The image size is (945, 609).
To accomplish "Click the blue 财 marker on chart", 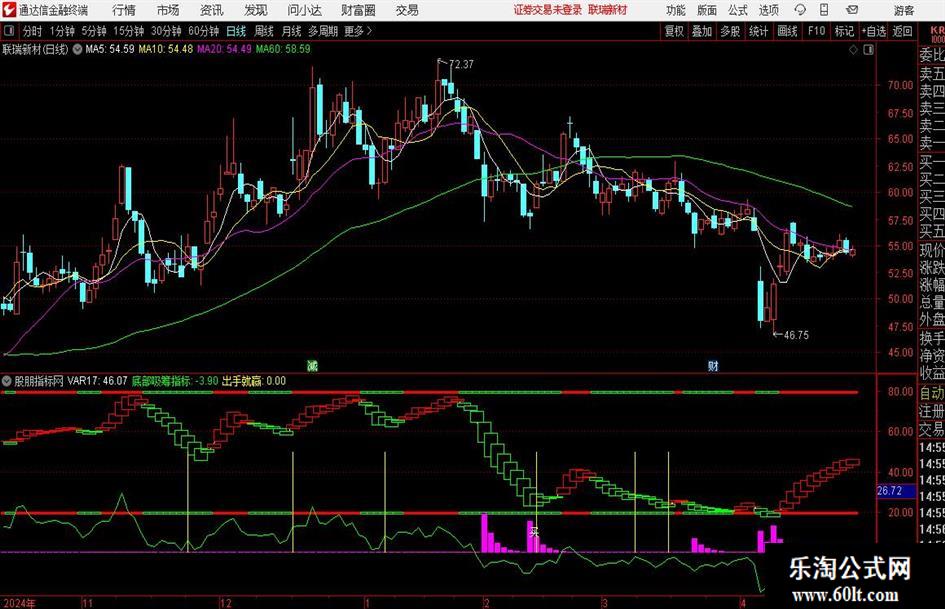I will coord(713,365).
